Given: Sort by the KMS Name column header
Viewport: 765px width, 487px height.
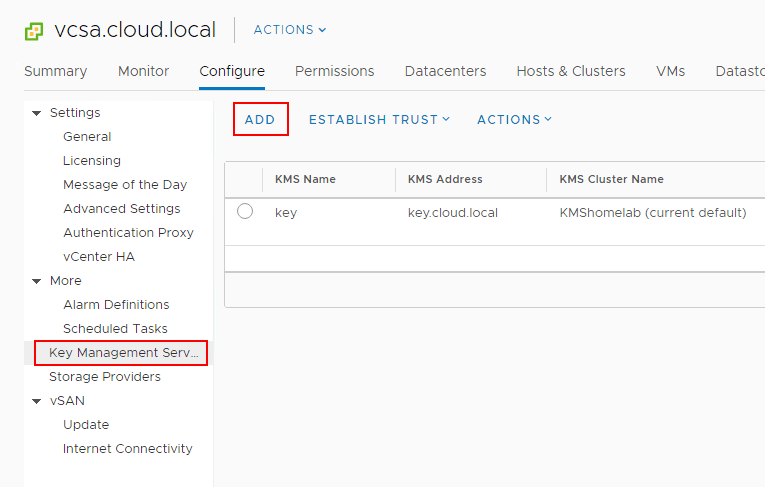Looking at the screenshot, I should pos(305,179).
